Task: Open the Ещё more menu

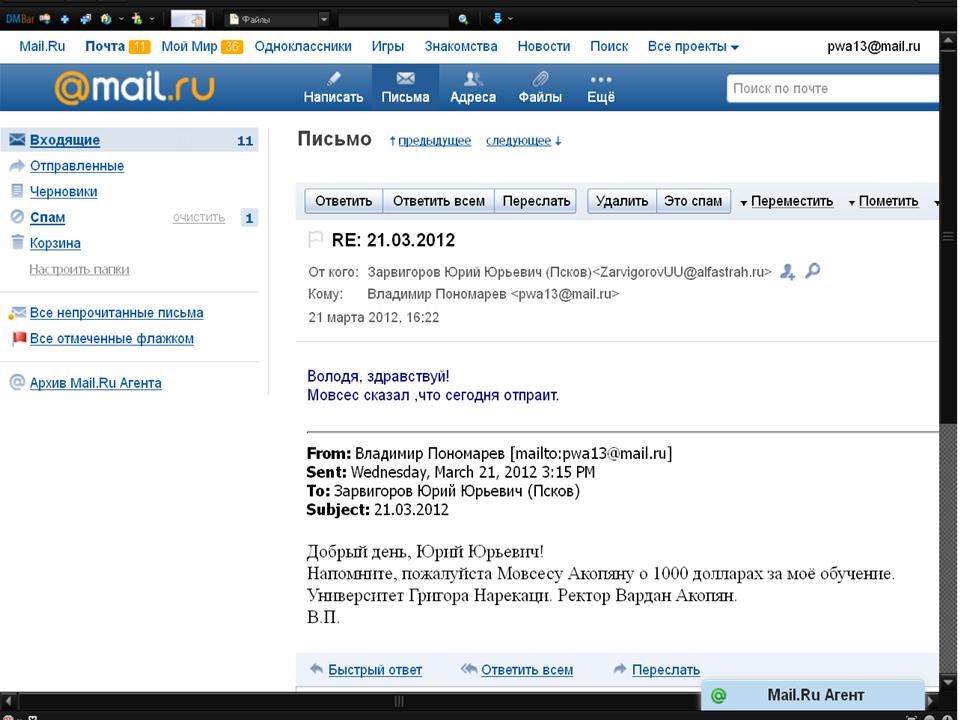Action: coord(601,88)
